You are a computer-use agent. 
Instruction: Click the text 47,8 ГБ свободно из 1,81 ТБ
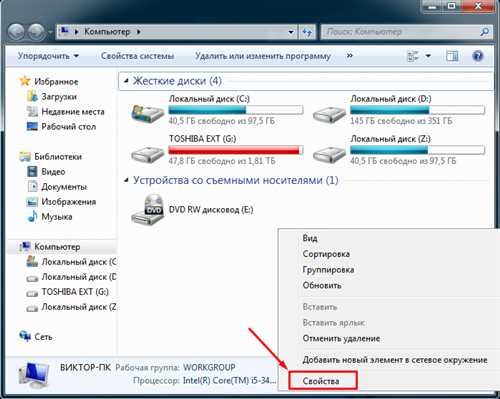pos(222,161)
